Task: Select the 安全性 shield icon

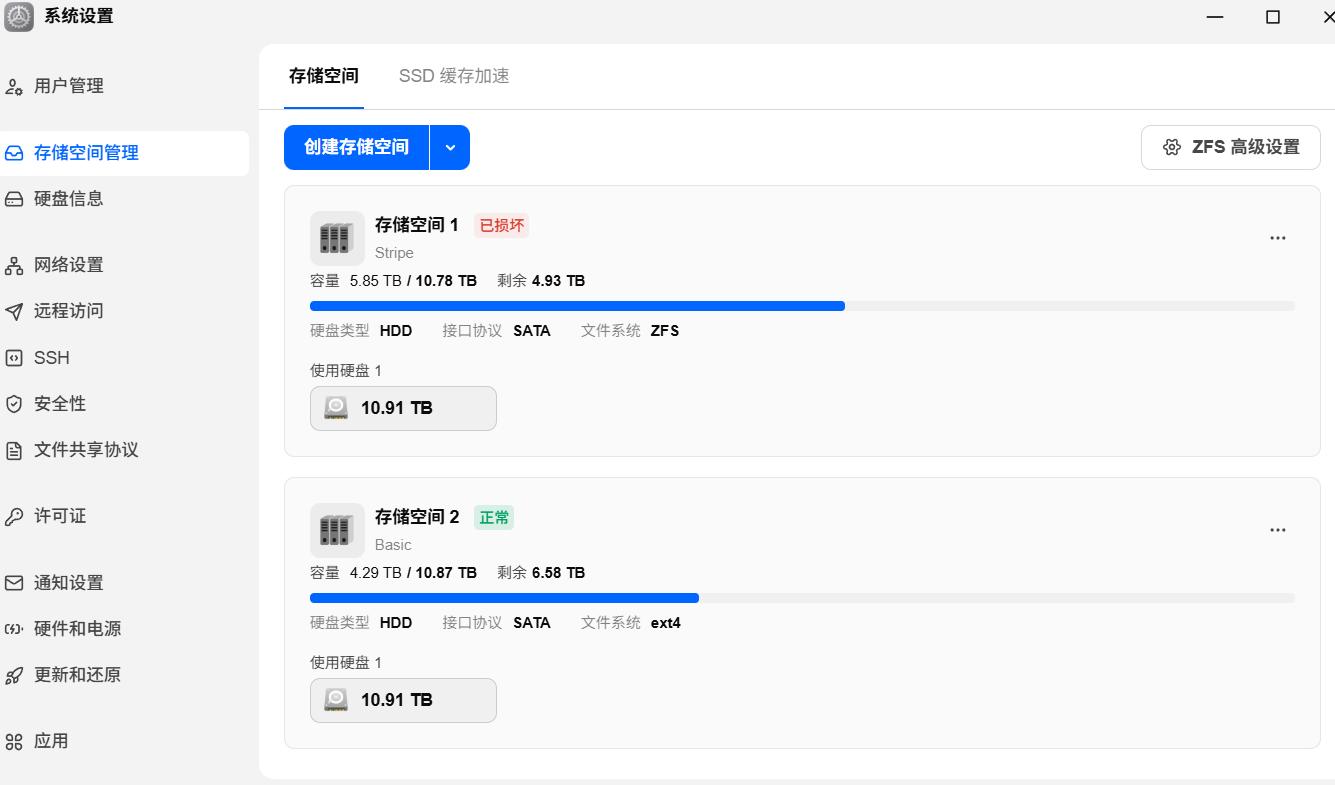Action: (14, 404)
